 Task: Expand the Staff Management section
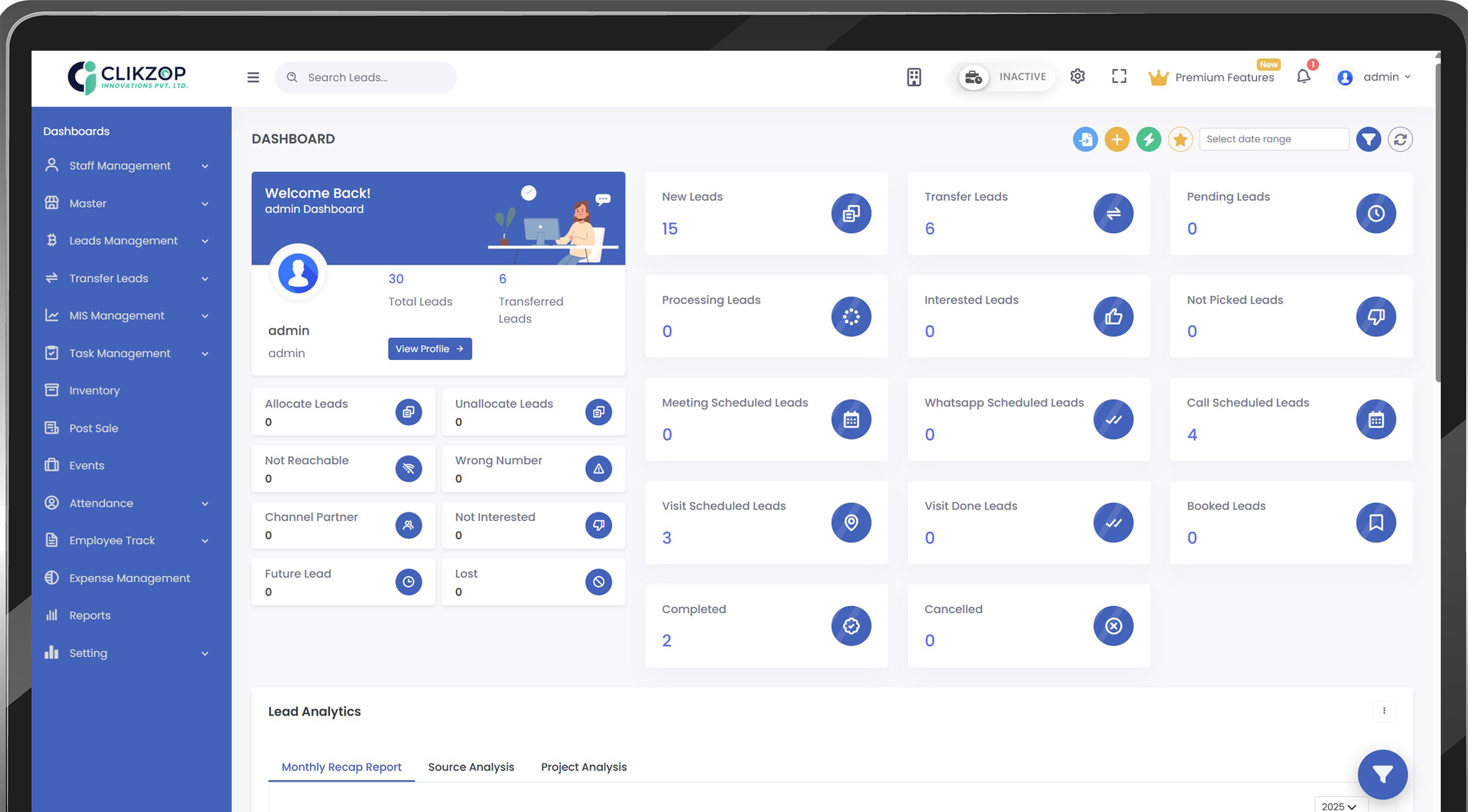tap(119, 166)
